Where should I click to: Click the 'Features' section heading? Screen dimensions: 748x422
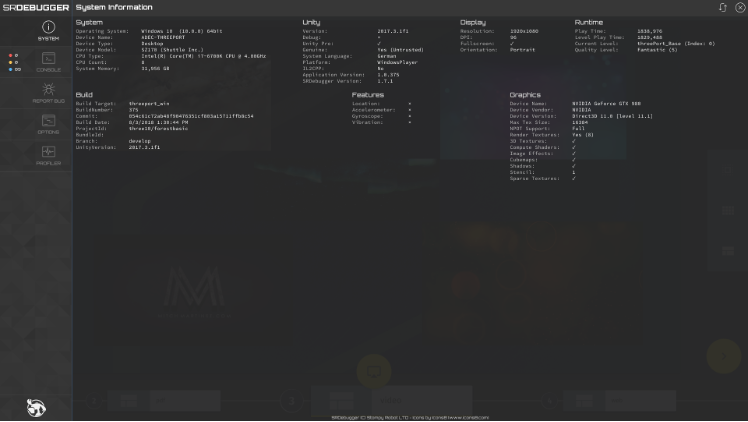pyautogui.click(x=368, y=95)
